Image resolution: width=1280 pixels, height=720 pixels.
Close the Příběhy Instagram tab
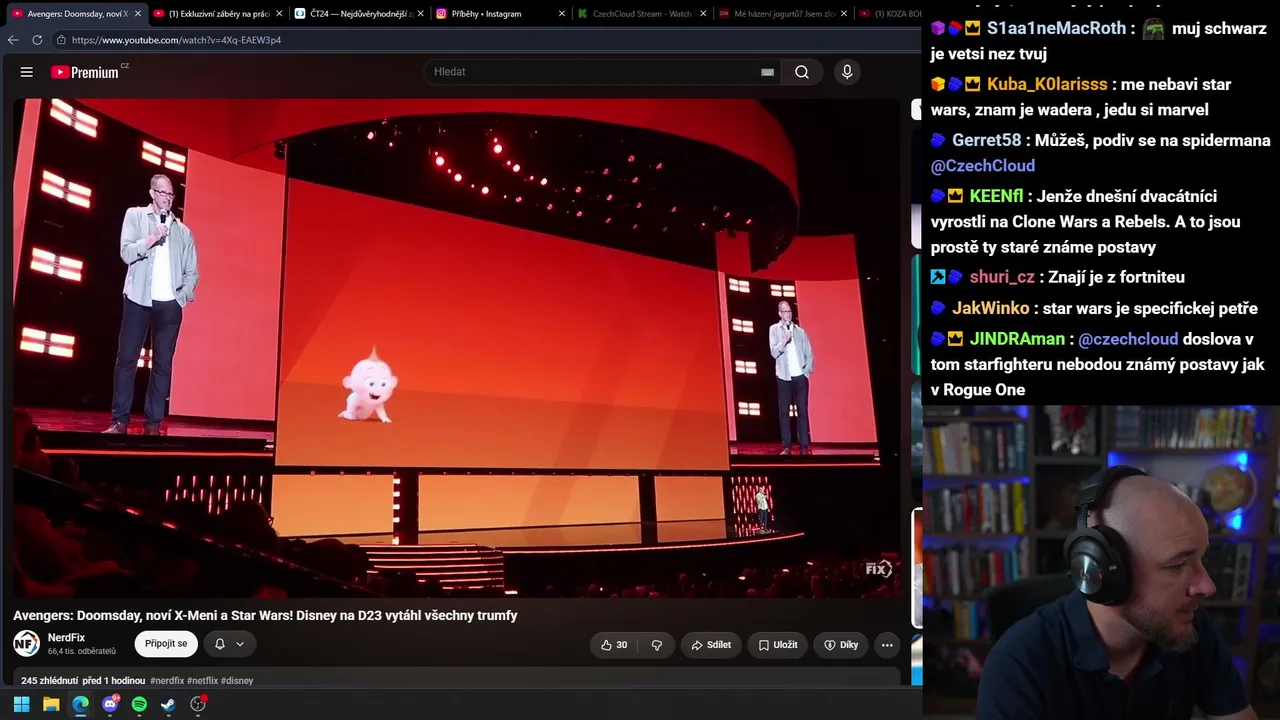[562, 14]
